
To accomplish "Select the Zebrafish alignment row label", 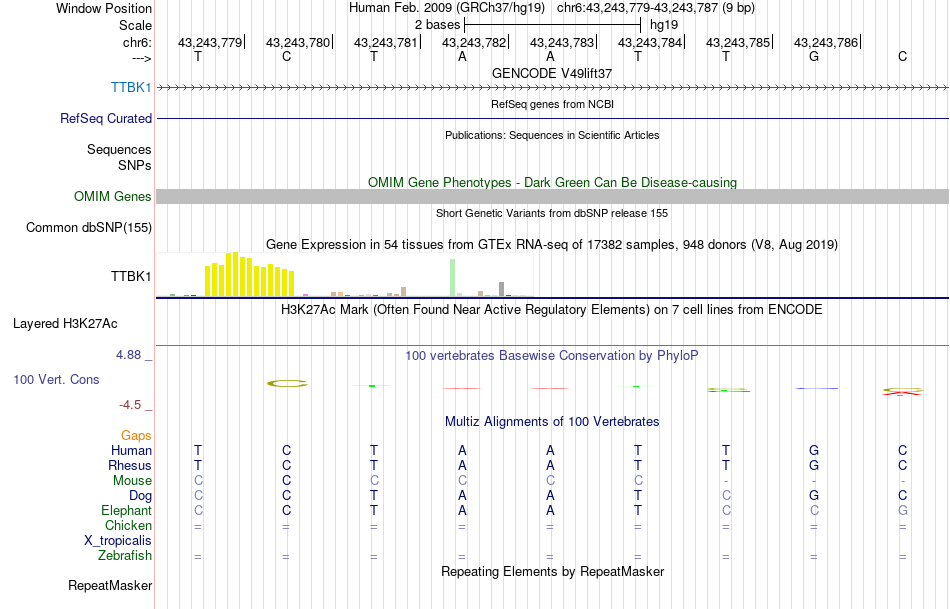I will 125,555.
